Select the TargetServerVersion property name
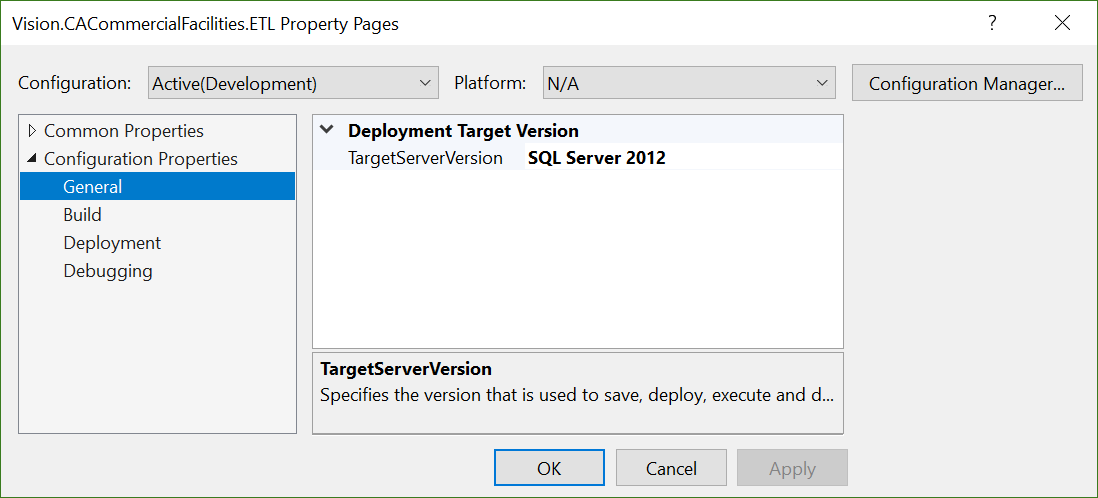The width and height of the screenshot is (1098, 498). (x=425, y=158)
